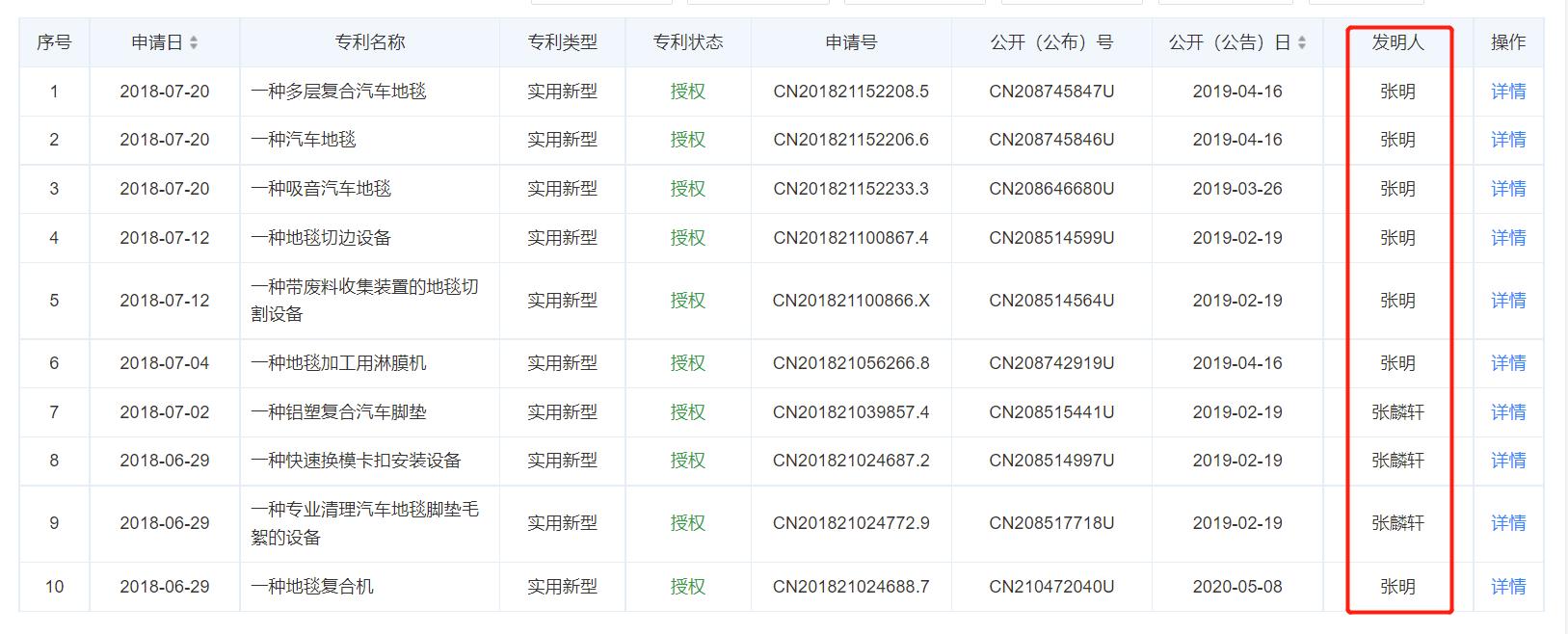The width and height of the screenshot is (1568, 634).
Task: Open 详情 for 一种地毯加工用淋膜机
Action: [x=1508, y=363]
